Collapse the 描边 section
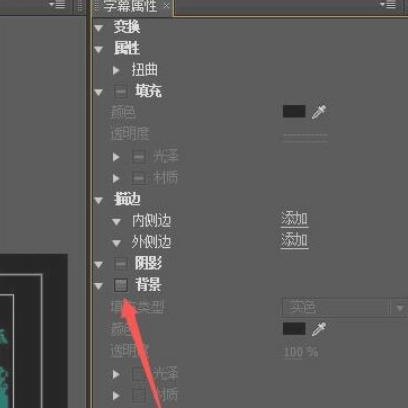The width and height of the screenshot is (408, 408). click(x=99, y=200)
